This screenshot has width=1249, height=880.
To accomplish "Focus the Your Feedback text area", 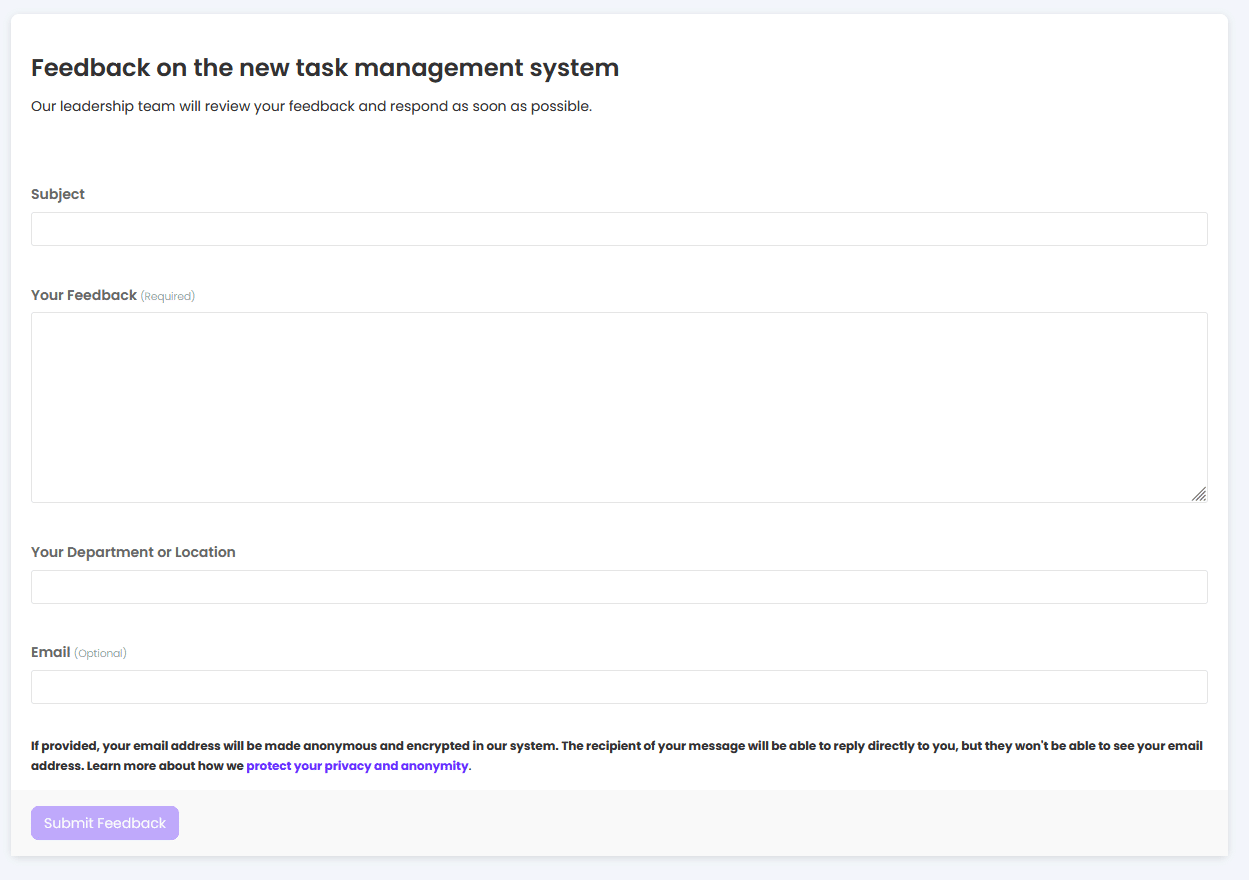I will click(x=619, y=407).
